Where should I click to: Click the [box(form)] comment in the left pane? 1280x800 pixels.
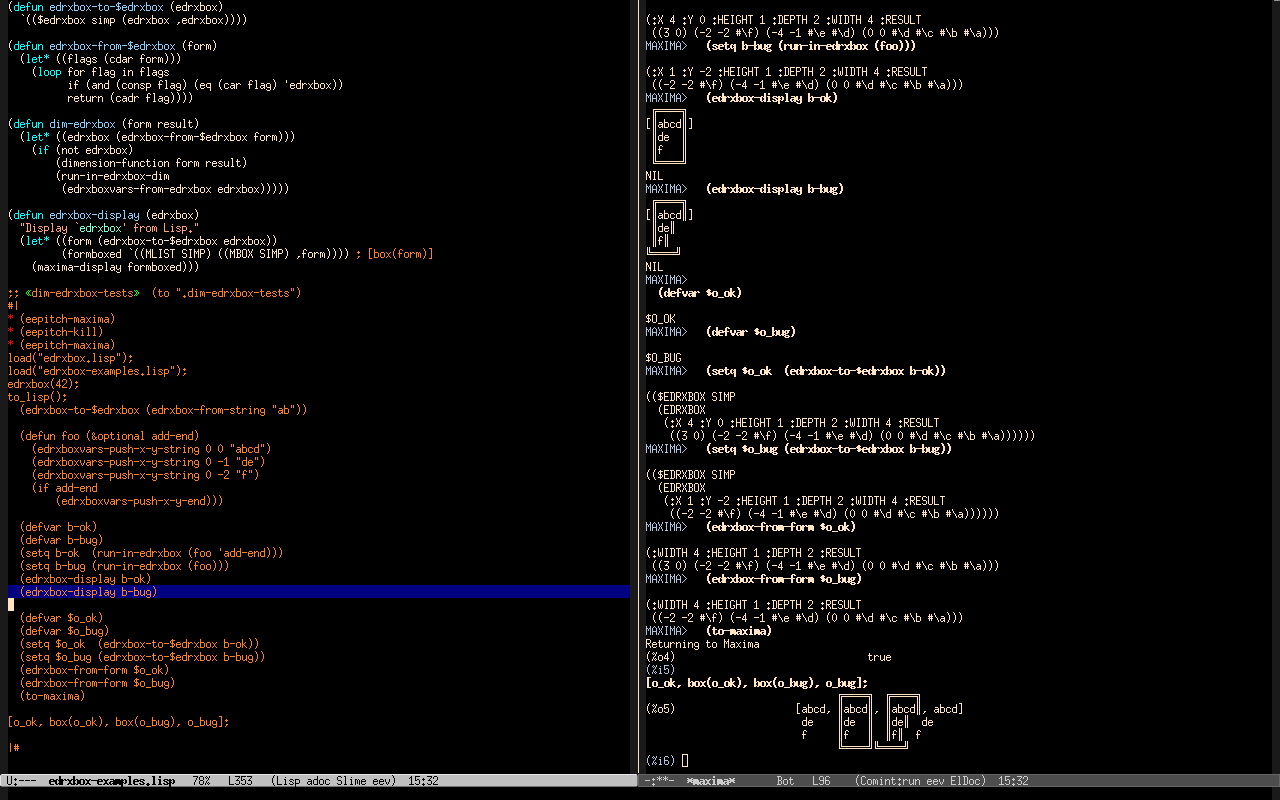(x=400, y=254)
